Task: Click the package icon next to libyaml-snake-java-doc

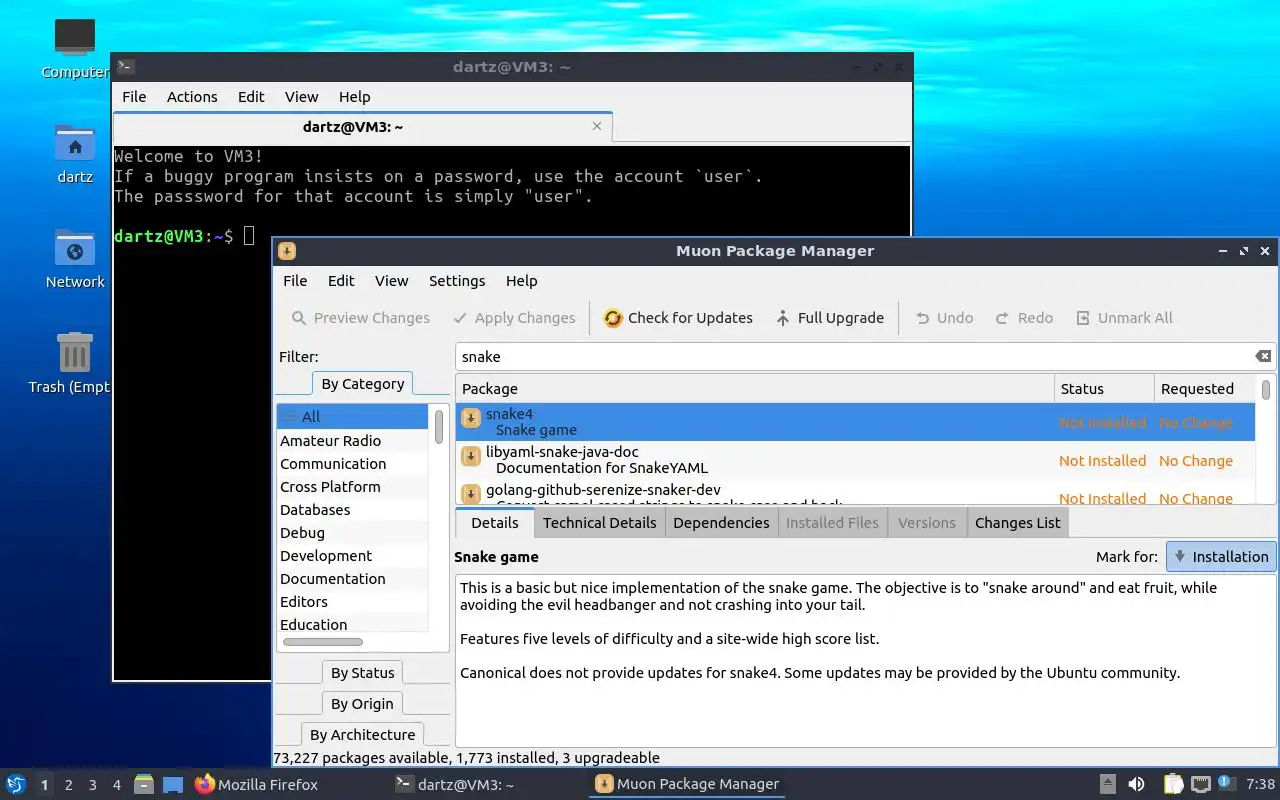Action: [471, 456]
